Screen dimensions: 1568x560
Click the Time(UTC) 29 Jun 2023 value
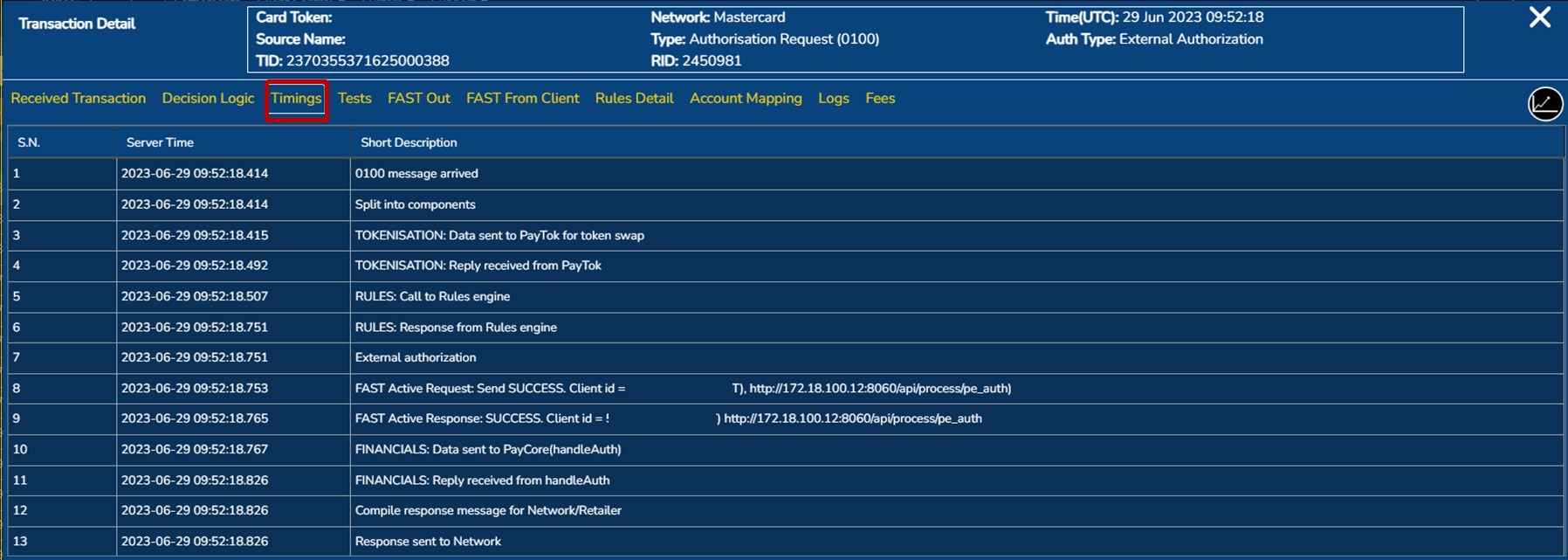[x=1193, y=17]
